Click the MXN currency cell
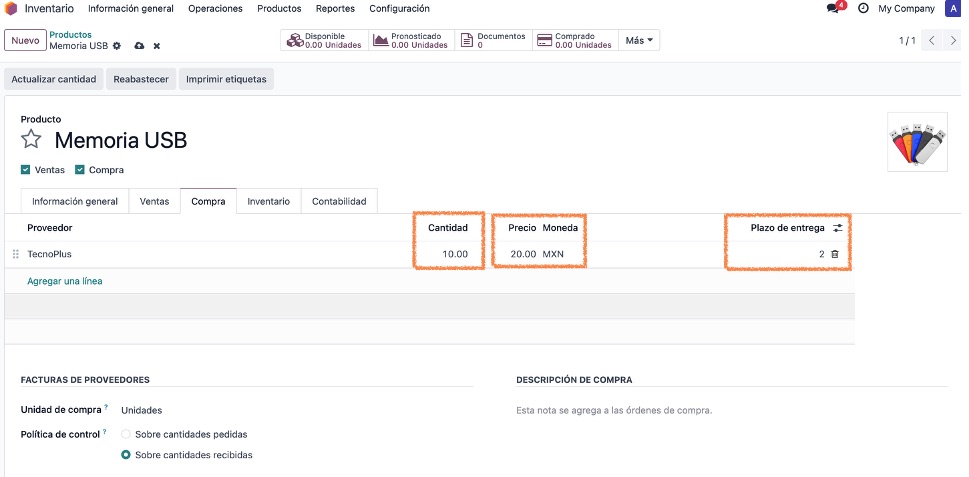 [553, 254]
